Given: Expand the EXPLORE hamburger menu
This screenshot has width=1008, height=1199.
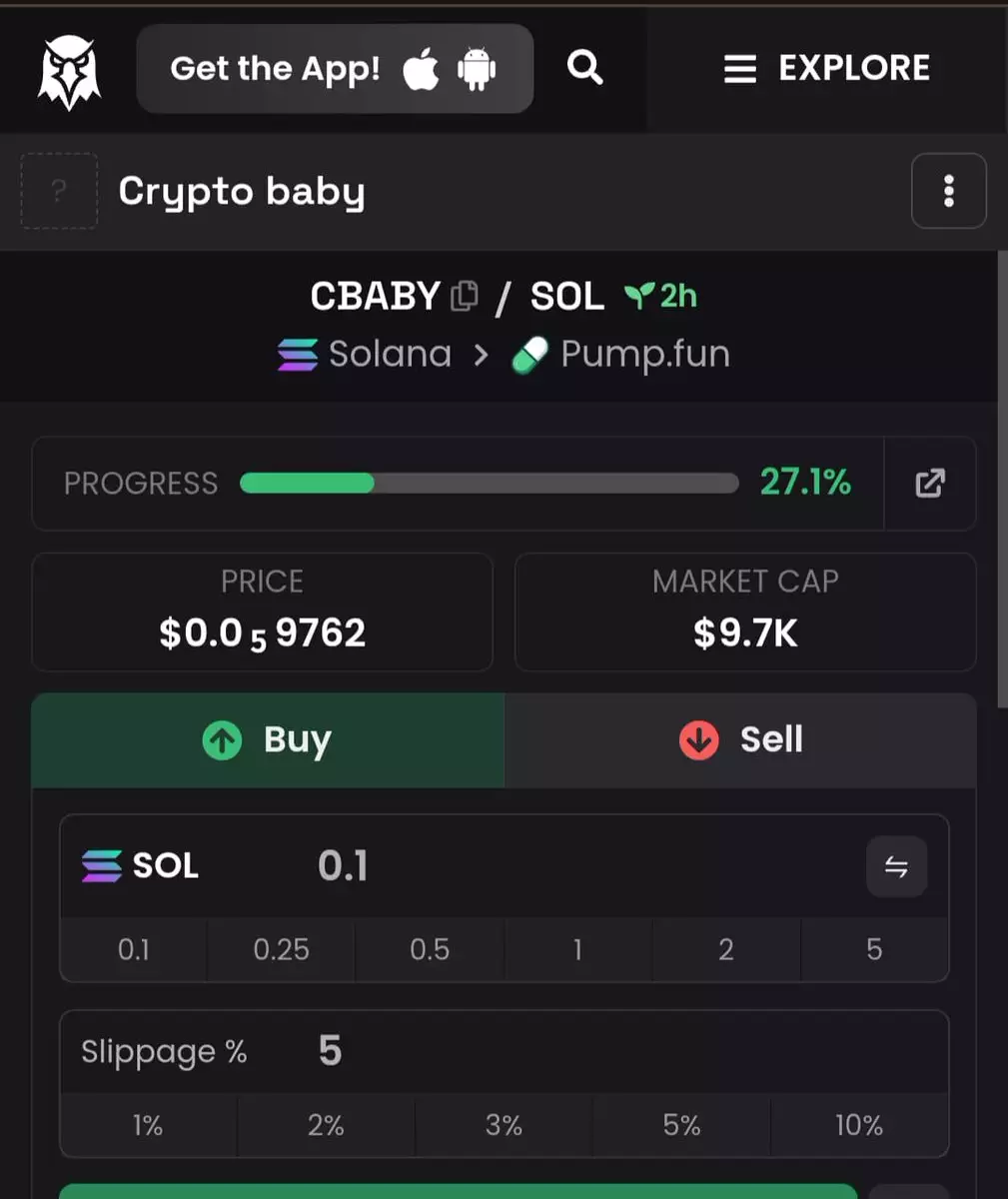Looking at the screenshot, I should (826, 69).
